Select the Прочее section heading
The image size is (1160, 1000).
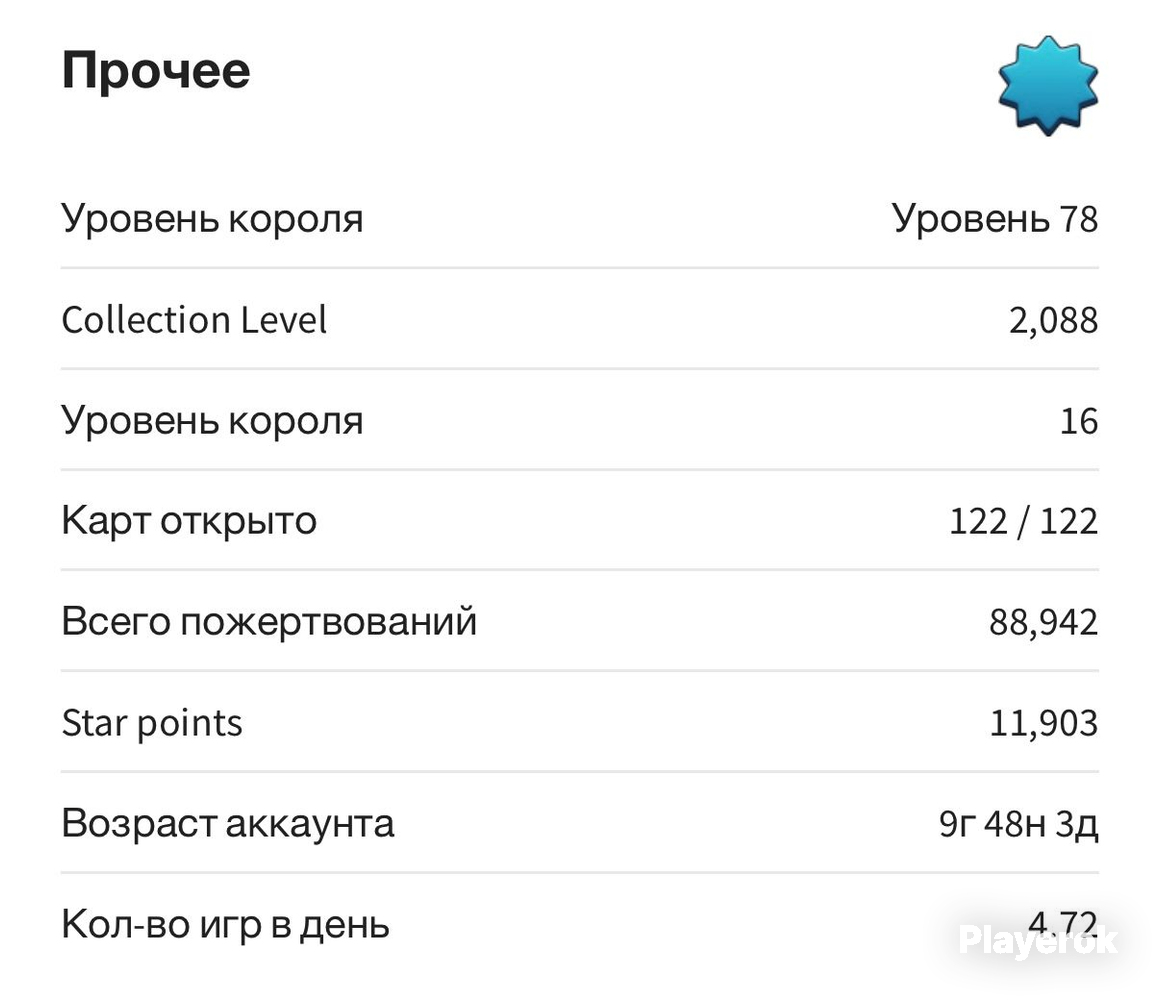point(156,71)
